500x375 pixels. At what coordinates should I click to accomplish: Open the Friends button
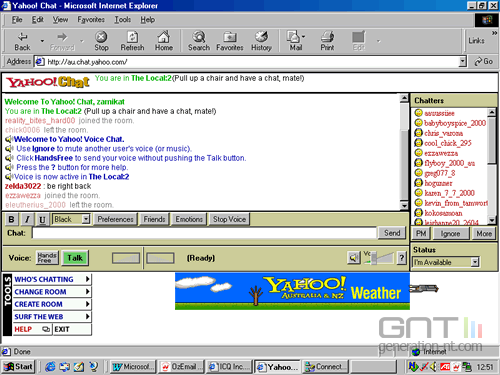click(x=154, y=219)
